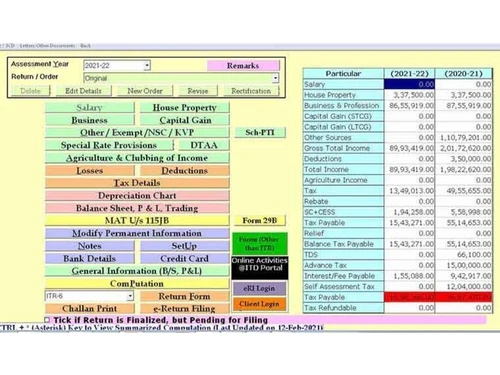Click the Client Login button
Image resolution: width=500 pixels, height=375 pixels.
point(259,304)
